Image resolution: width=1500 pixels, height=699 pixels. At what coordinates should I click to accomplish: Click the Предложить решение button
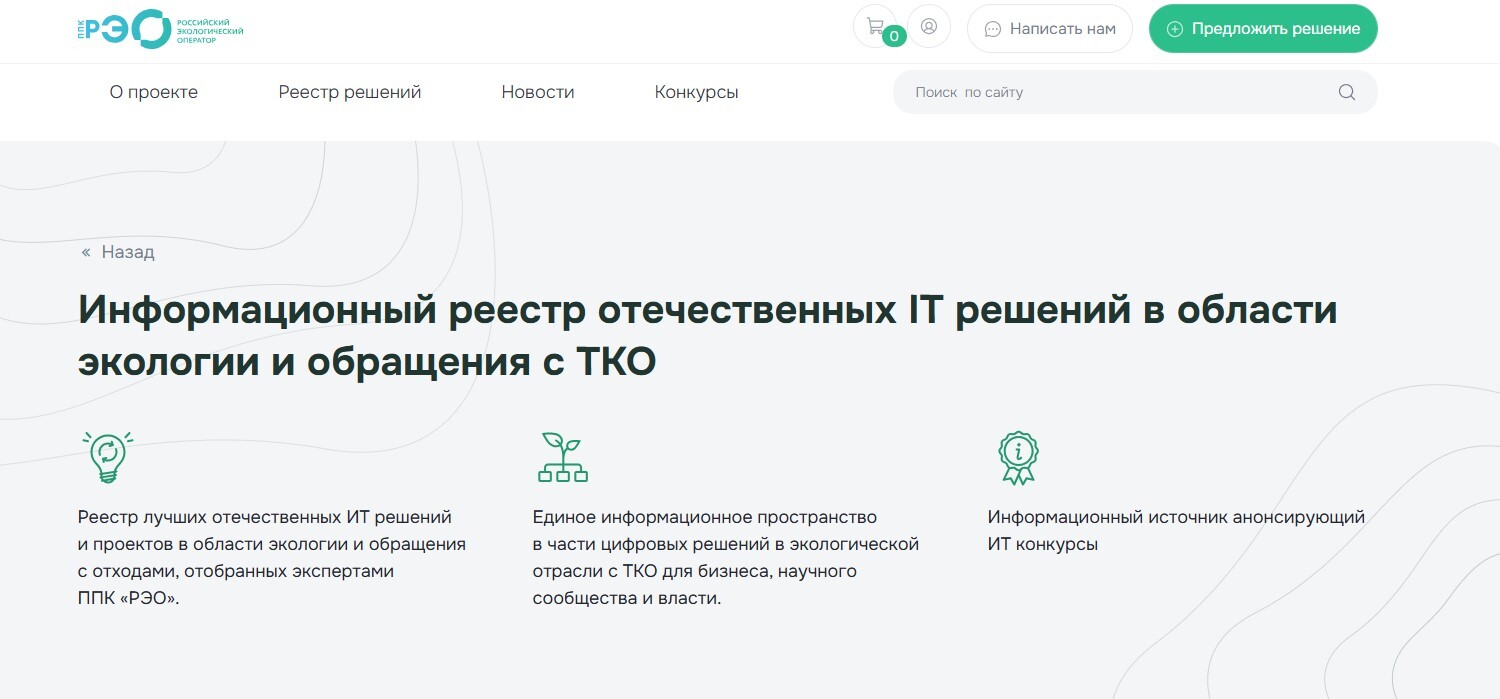pos(1263,29)
